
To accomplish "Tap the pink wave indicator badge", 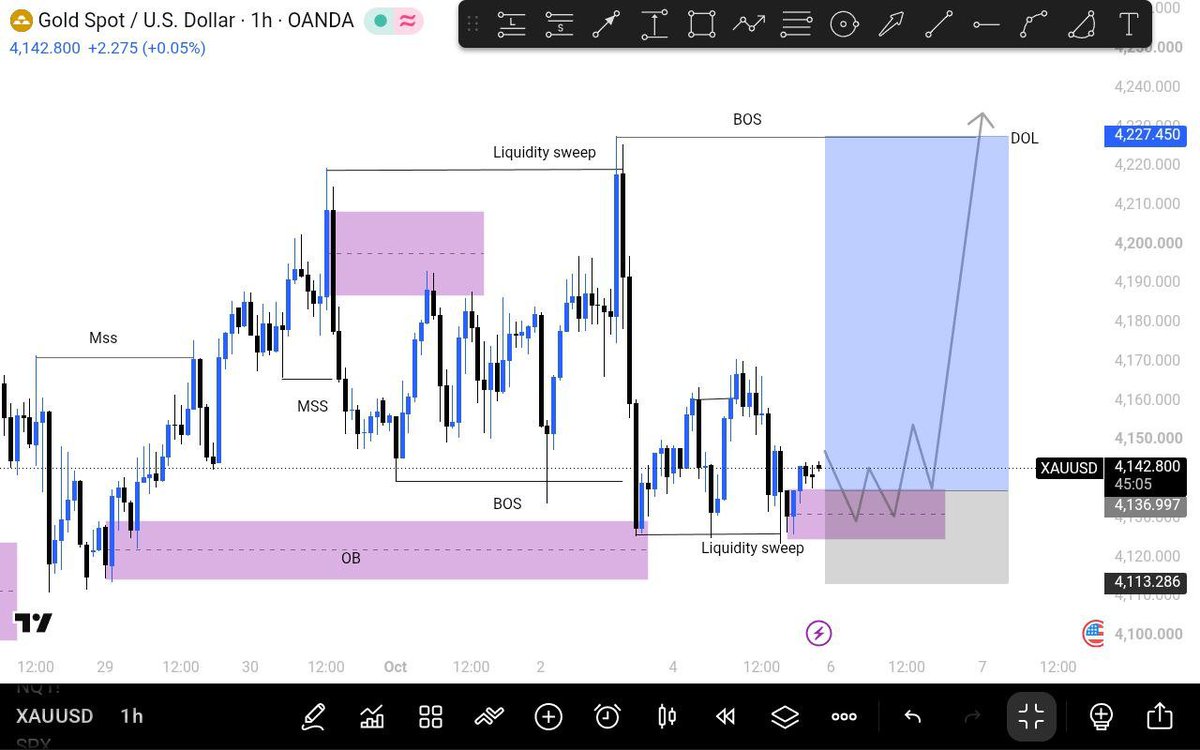I will pos(406,21).
